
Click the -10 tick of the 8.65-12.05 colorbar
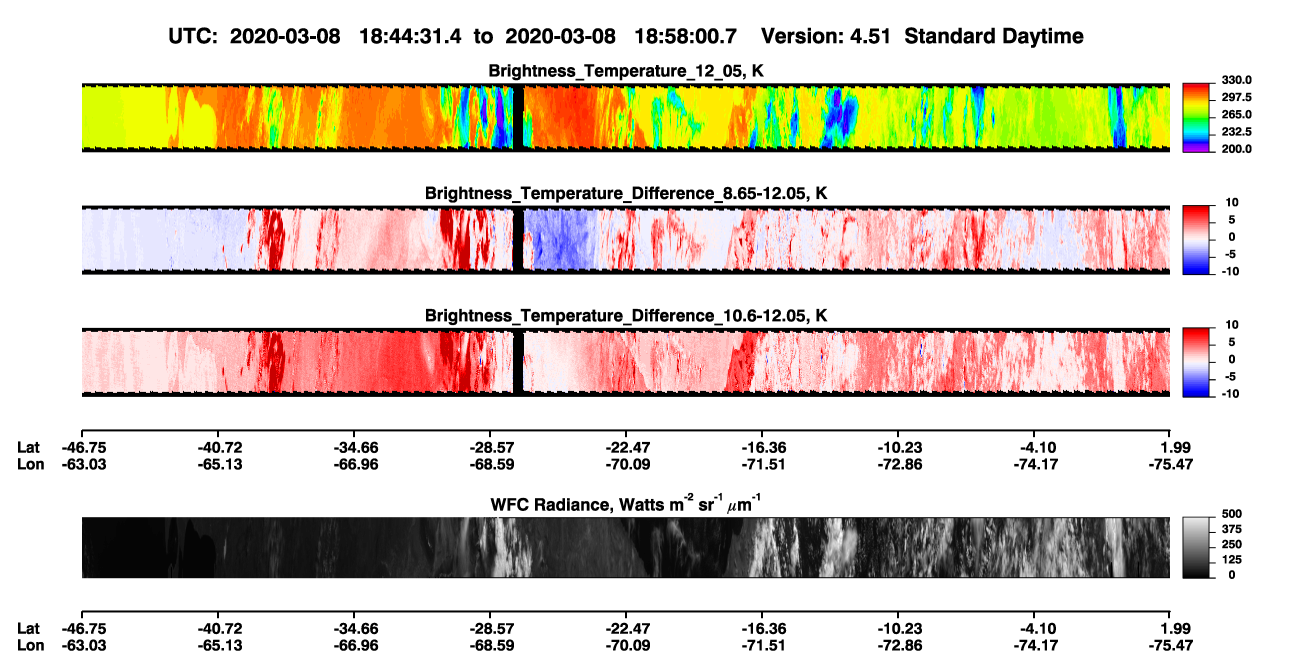point(1229,271)
